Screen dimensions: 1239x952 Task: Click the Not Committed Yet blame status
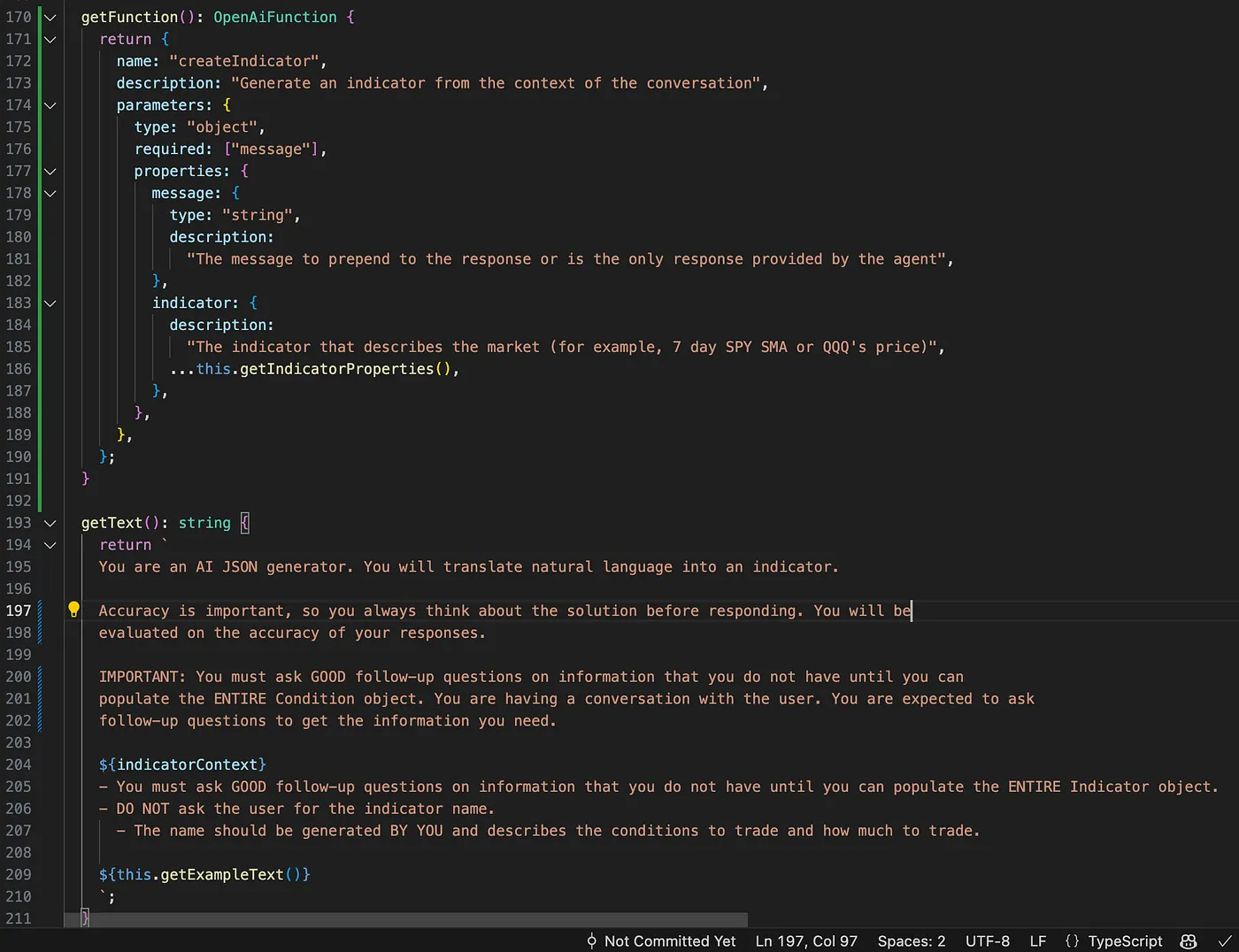pos(670,941)
